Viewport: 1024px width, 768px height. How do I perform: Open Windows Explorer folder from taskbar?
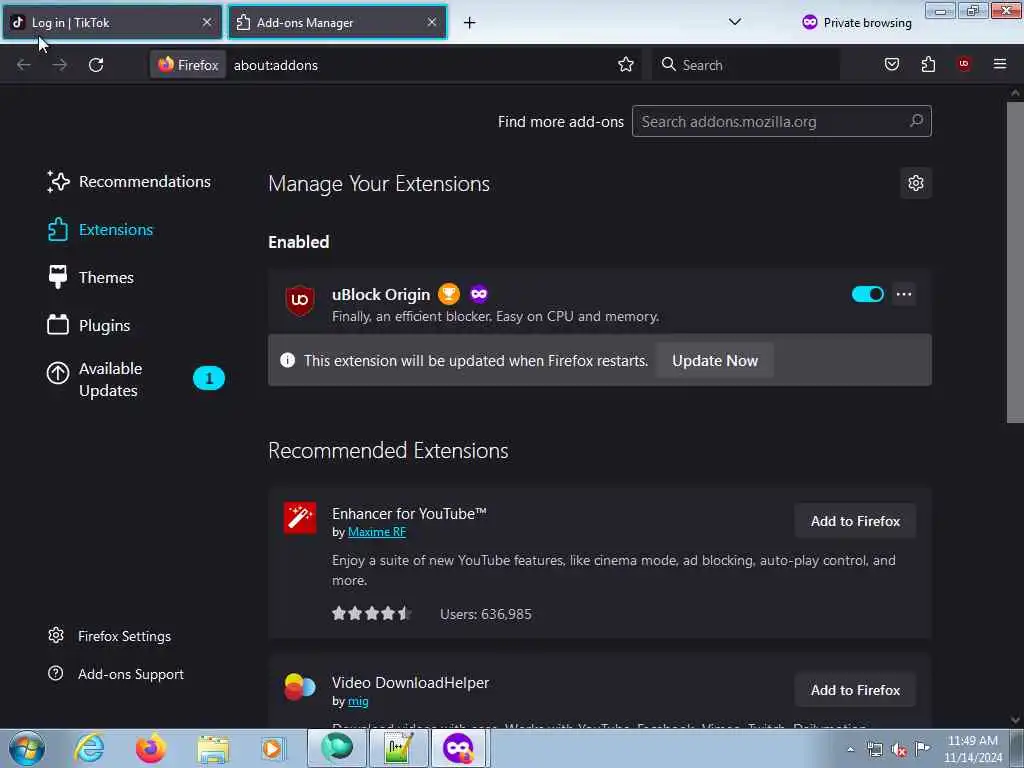[213, 748]
